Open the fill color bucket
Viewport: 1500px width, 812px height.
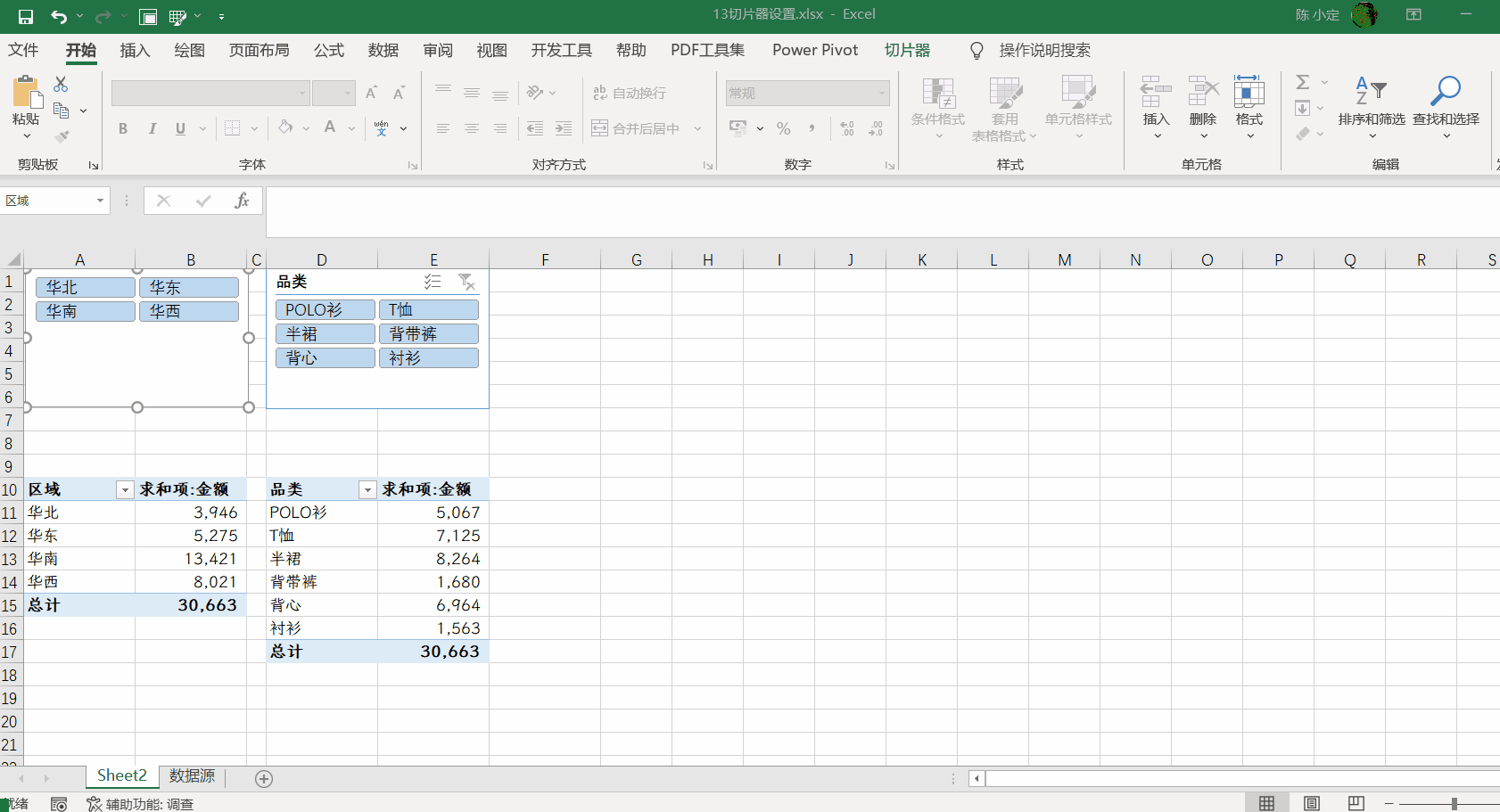pos(285,127)
